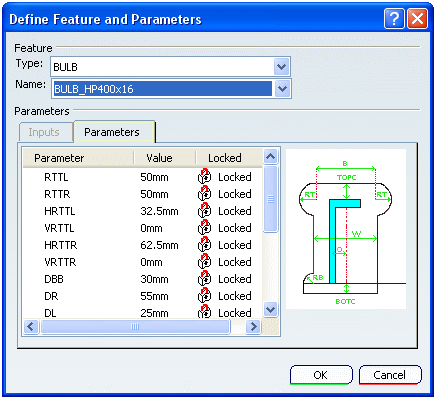The image size is (436, 399).
Task: Click the 32.5mm value of HRTTL
Action: (x=159, y=211)
